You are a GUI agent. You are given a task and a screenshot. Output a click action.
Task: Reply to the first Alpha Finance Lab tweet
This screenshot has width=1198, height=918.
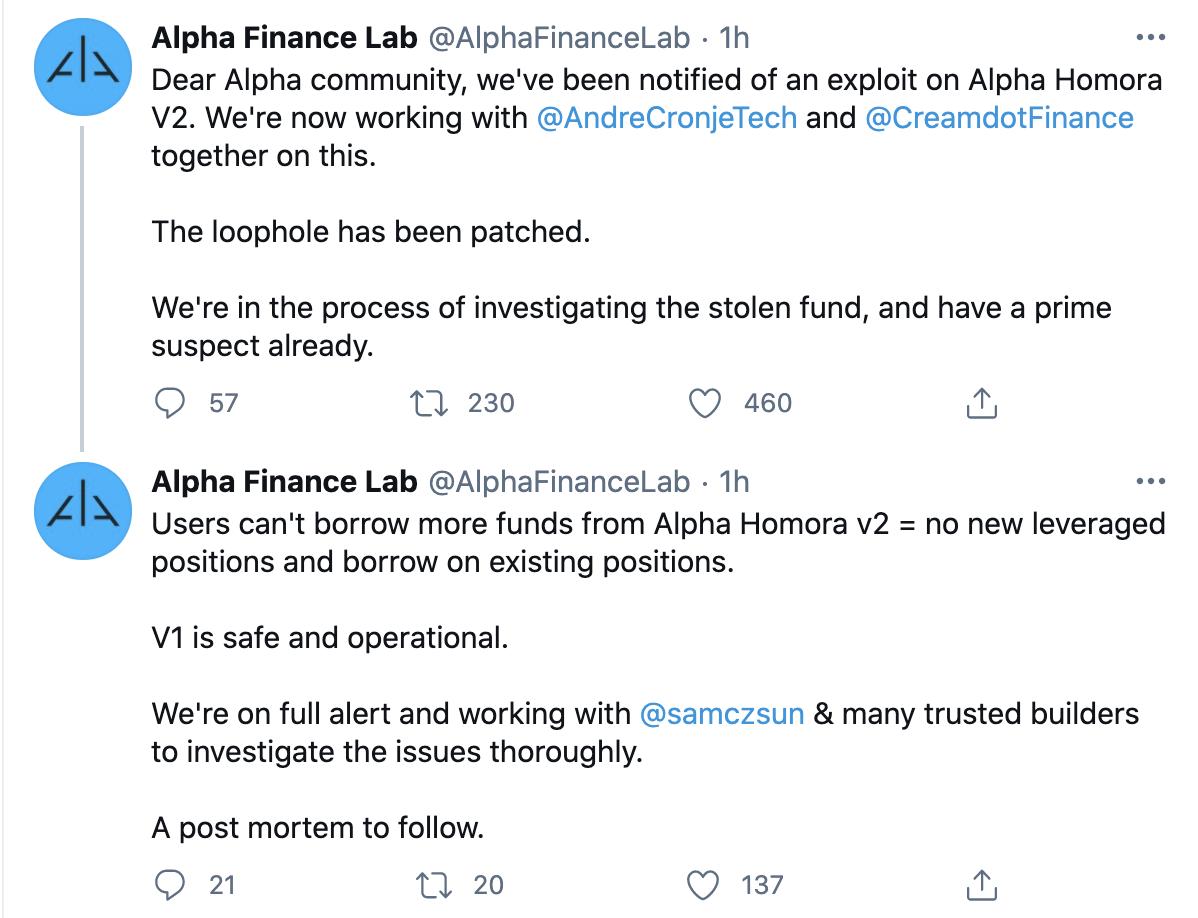(173, 403)
